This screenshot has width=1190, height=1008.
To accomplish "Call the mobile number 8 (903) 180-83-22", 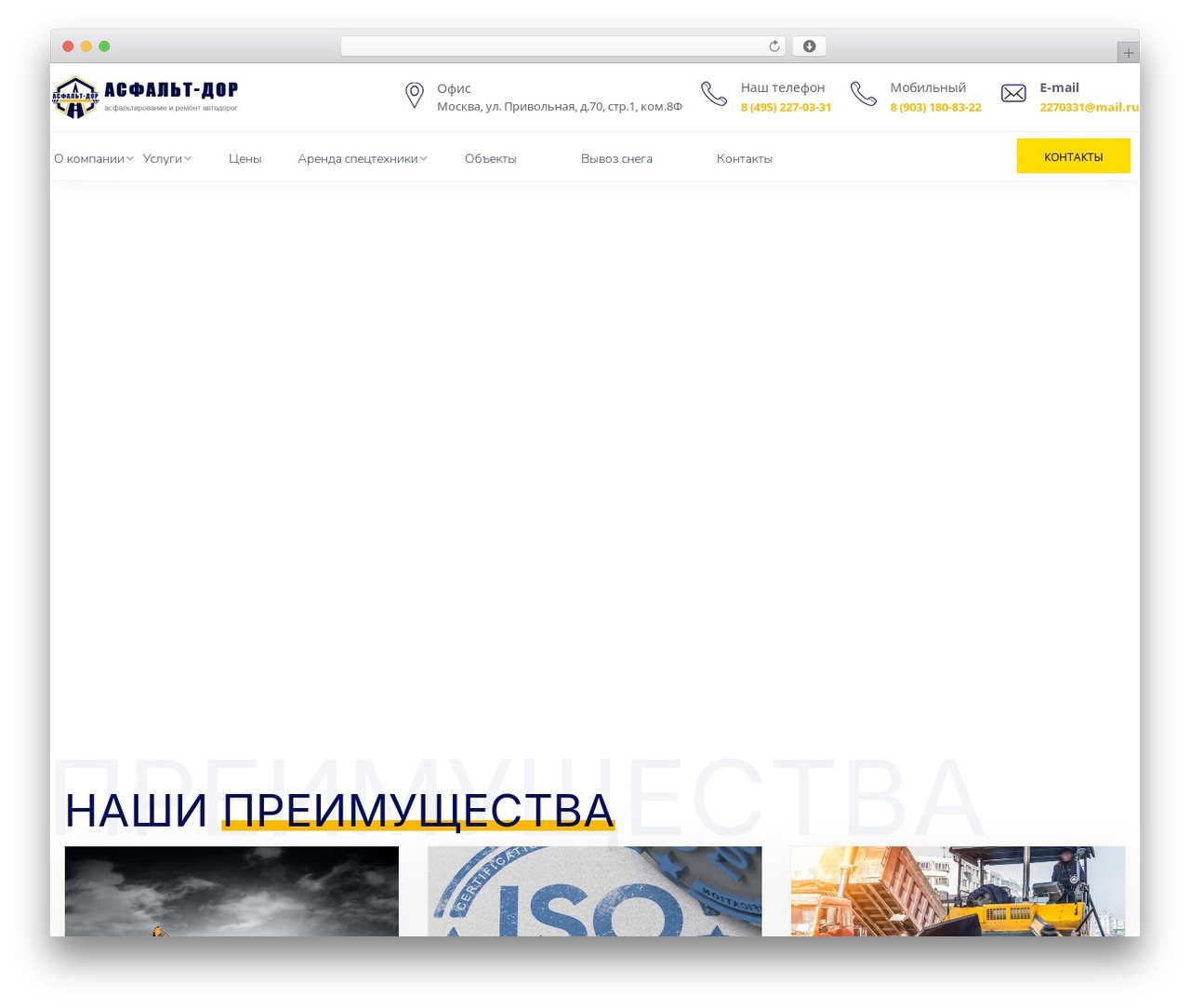I will click(x=935, y=108).
